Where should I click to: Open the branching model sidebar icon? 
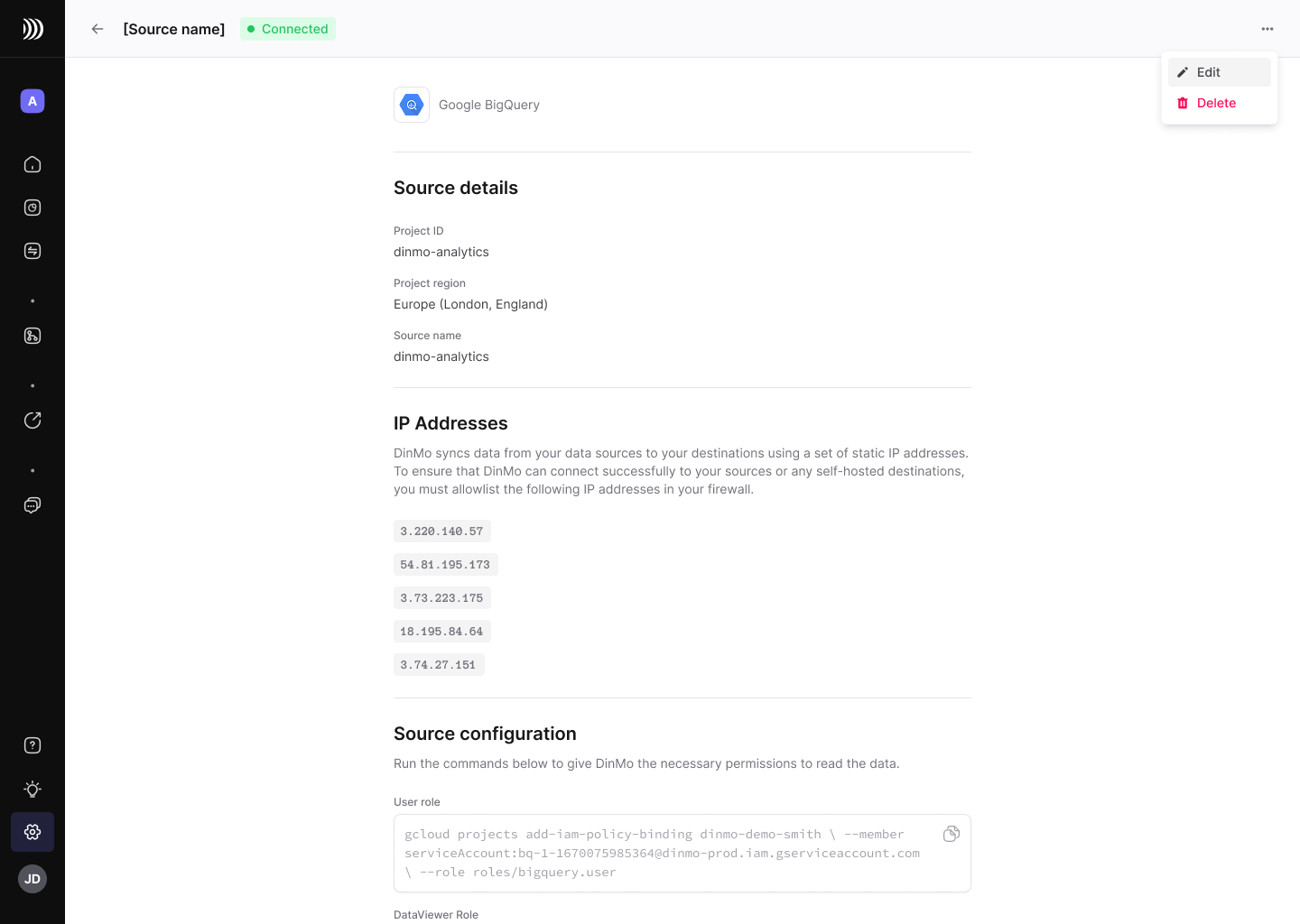click(32, 336)
